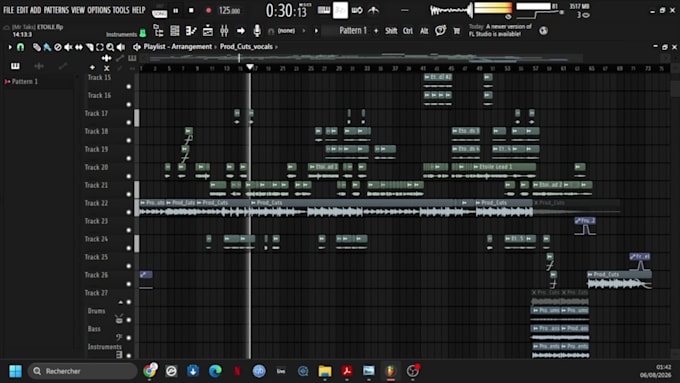Mute Track 18 using its dot
680x383 pixels.
[129, 140]
